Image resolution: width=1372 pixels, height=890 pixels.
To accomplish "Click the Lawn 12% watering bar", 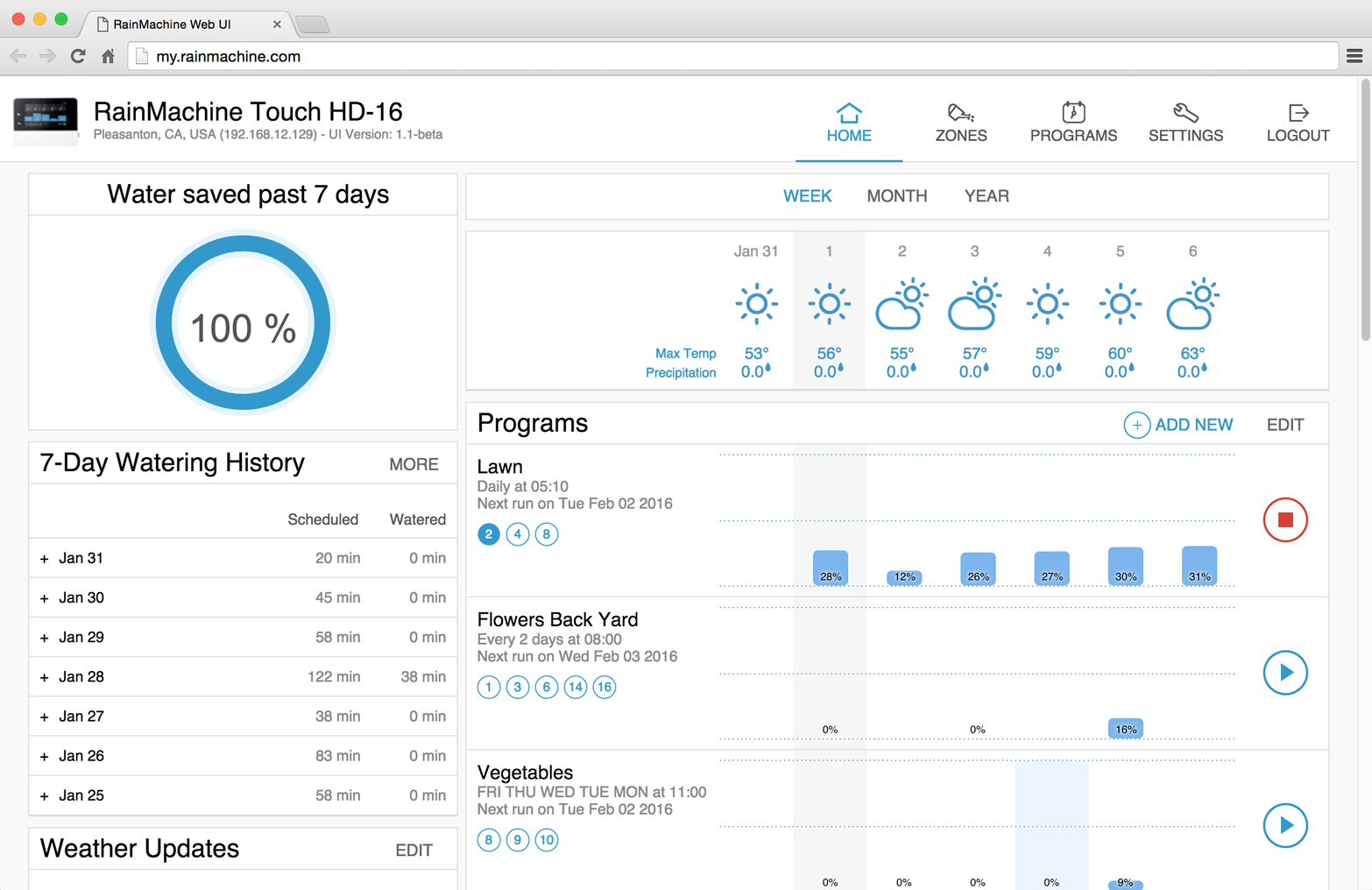I will 904,577.
